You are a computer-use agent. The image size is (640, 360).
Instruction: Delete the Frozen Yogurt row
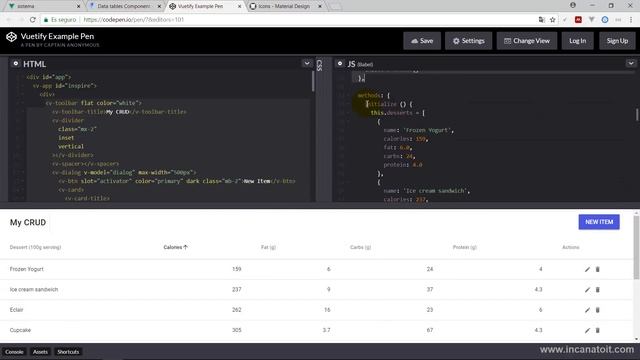[598, 269]
